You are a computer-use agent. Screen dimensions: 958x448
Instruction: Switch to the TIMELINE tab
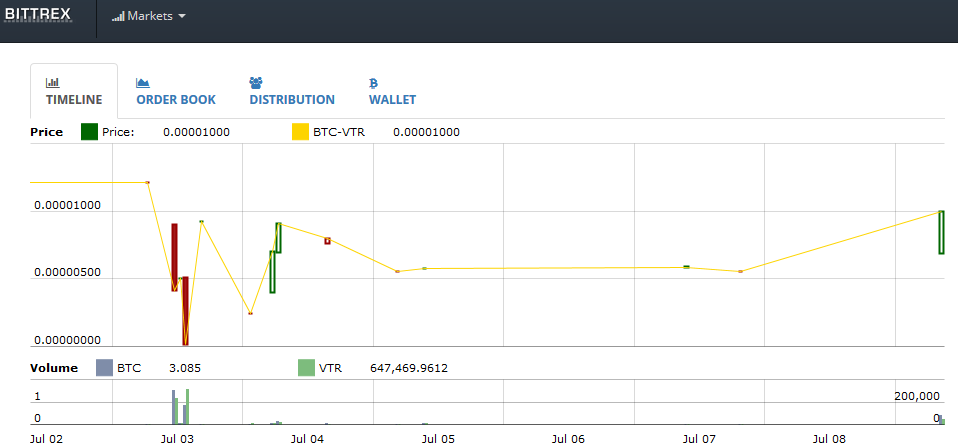(74, 92)
